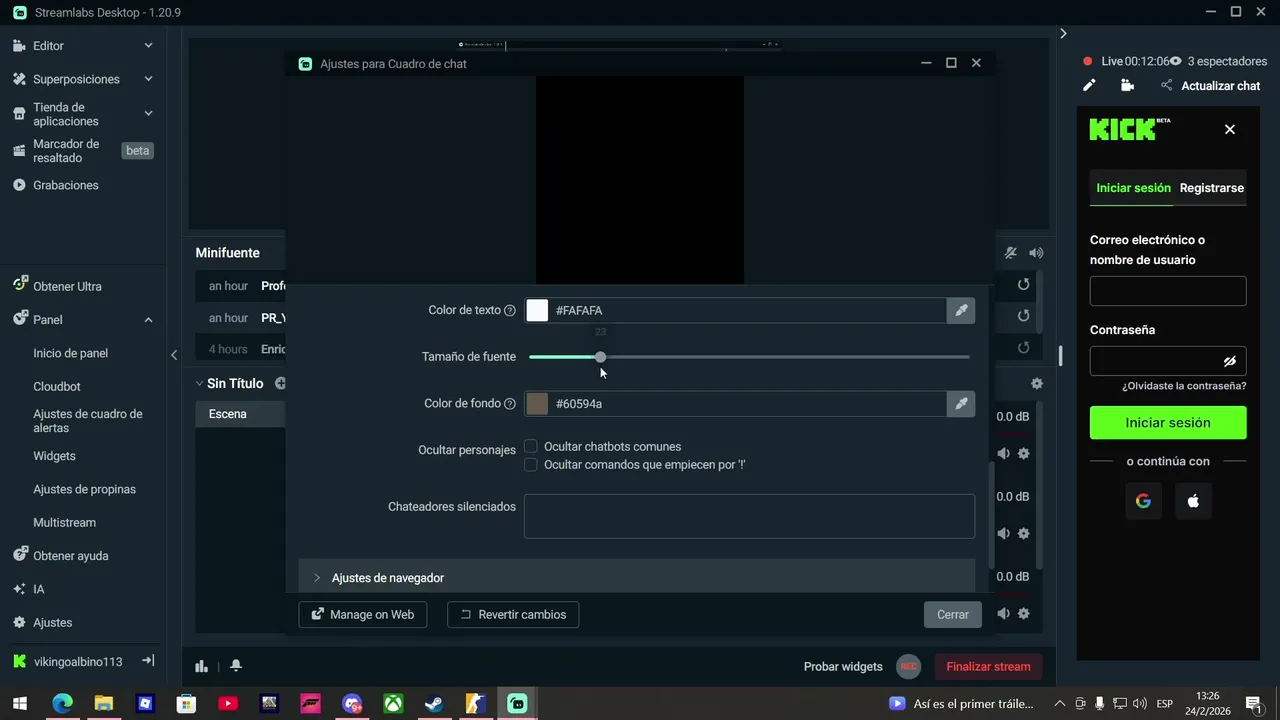Image resolution: width=1280 pixels, height=720 pixels.
Task: Select the Escena scene row
Action: pos(240,414)
